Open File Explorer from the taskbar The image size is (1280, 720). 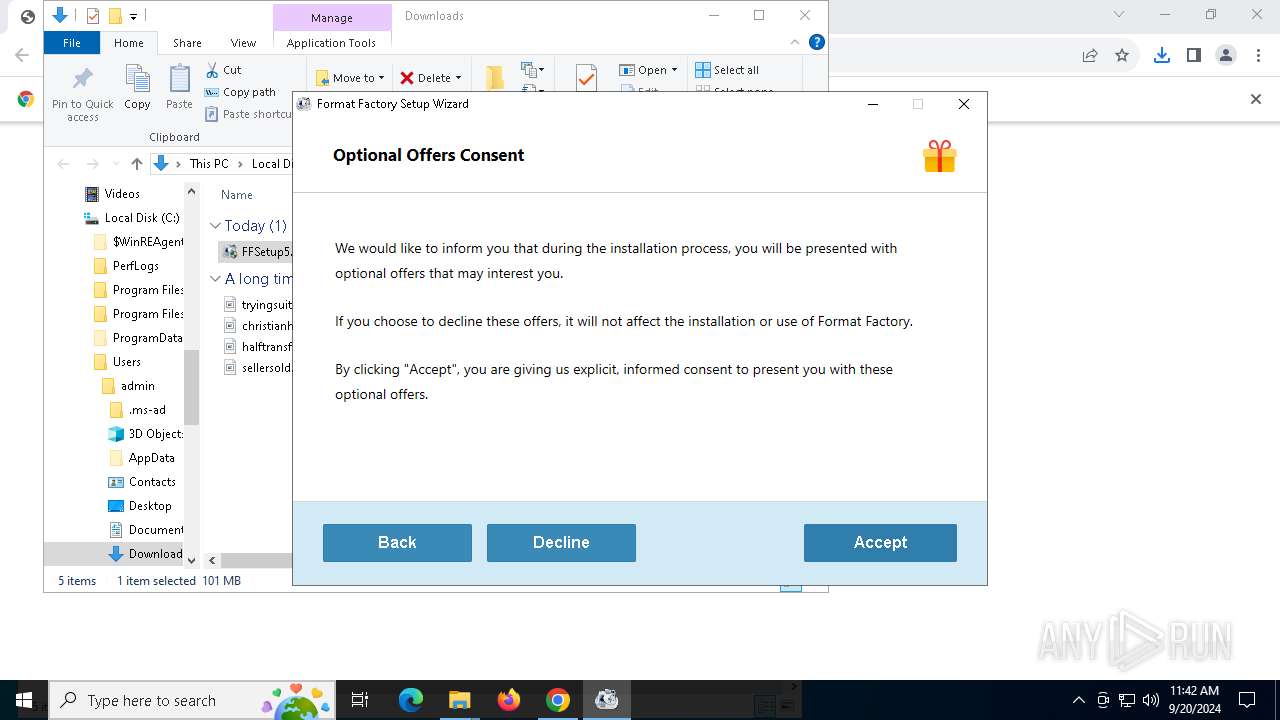[460, 700]
